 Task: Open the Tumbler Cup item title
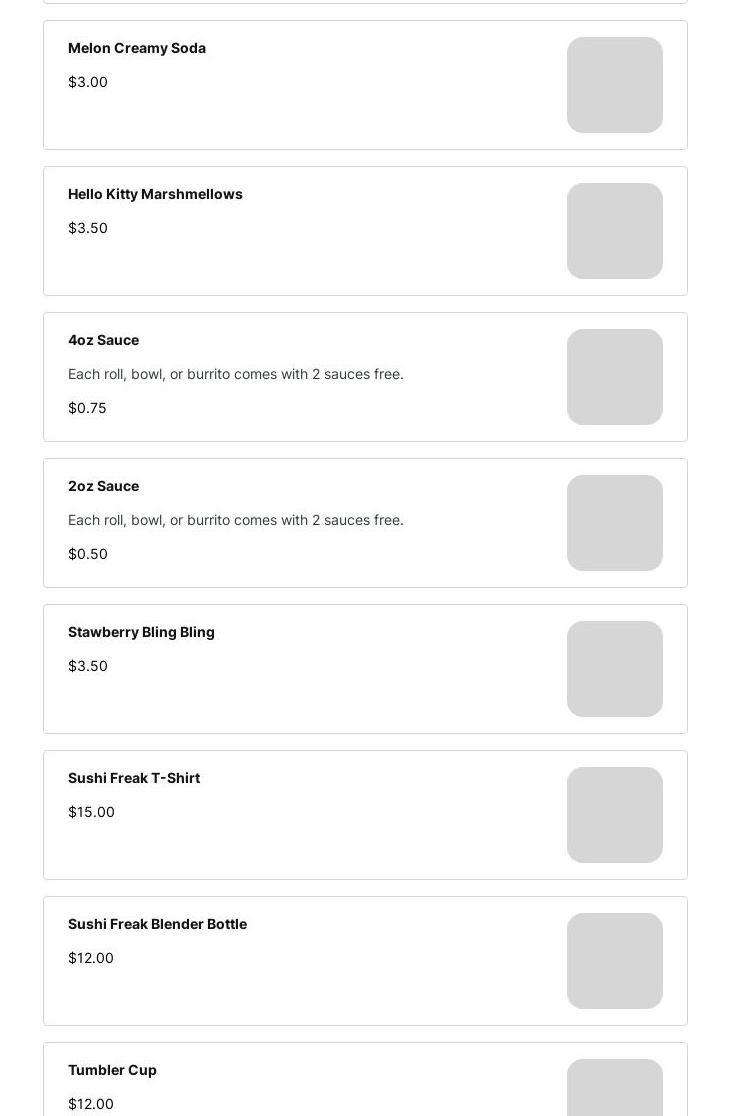pos(112,1070)
